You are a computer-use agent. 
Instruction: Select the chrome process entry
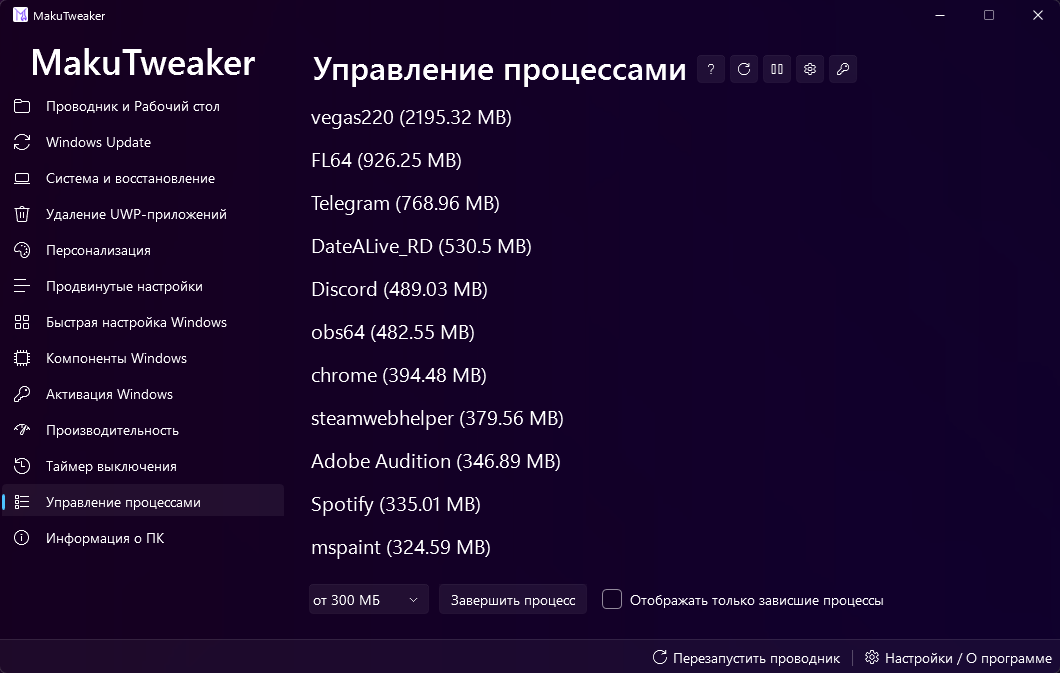click(x=398, y=375)
